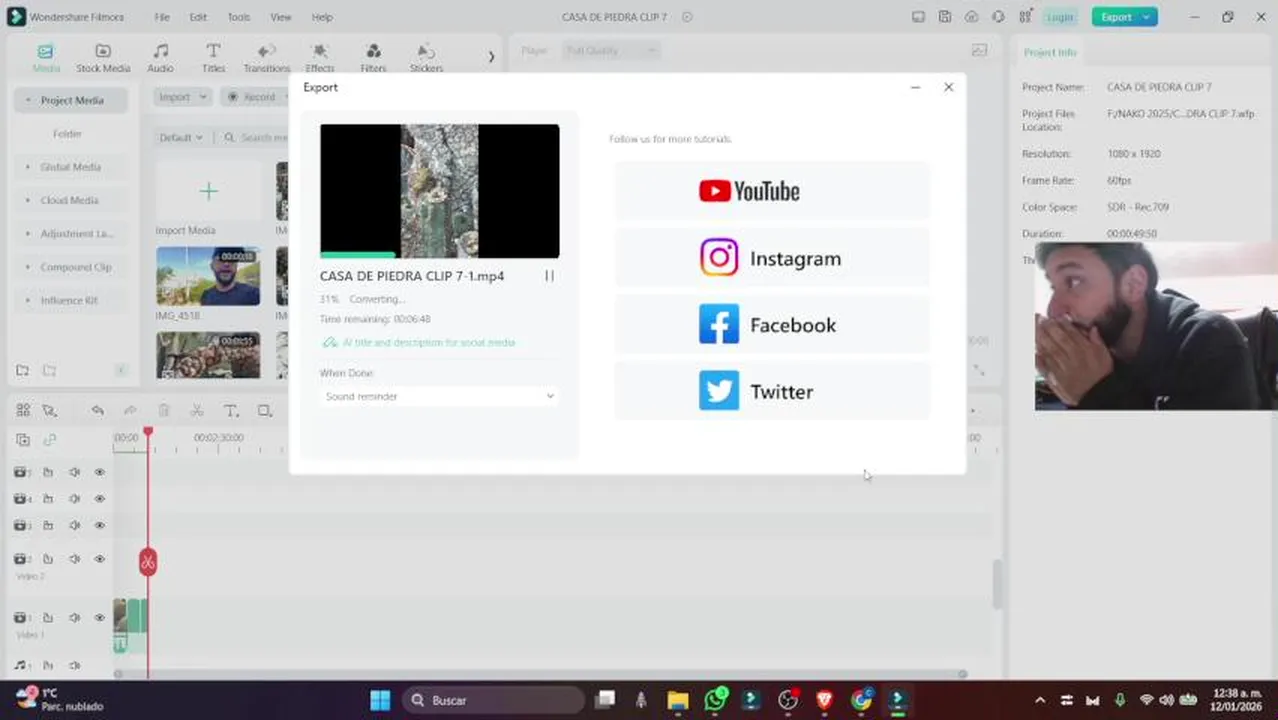Open the Import dropdown
This screenshot has height=720, width=1278.
[182, 97]
